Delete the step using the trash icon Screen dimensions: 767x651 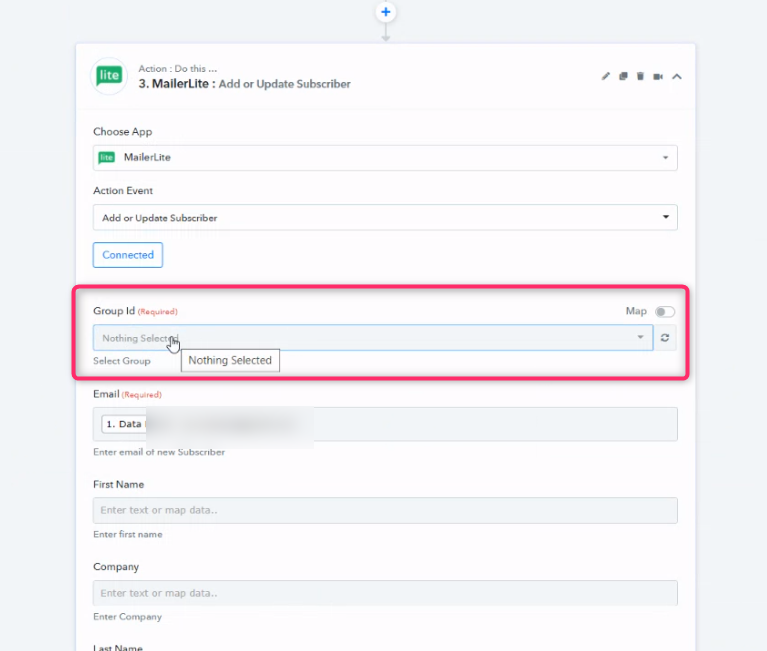640,76
